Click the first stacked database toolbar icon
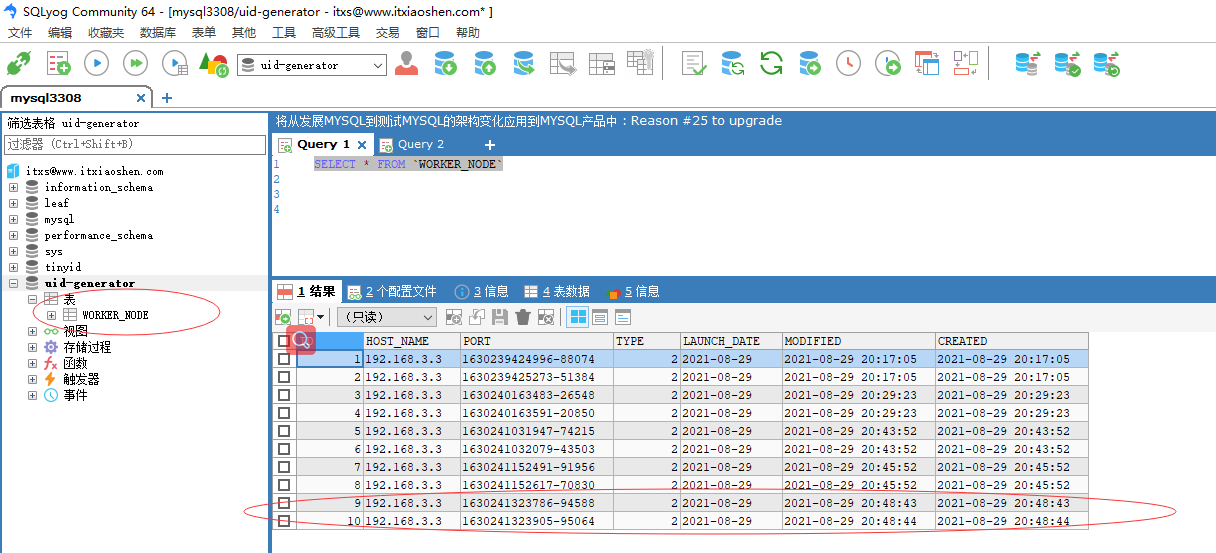The width and height of the screenshot is (1216, 553). pyautogui.click(x=1028, y=64)
